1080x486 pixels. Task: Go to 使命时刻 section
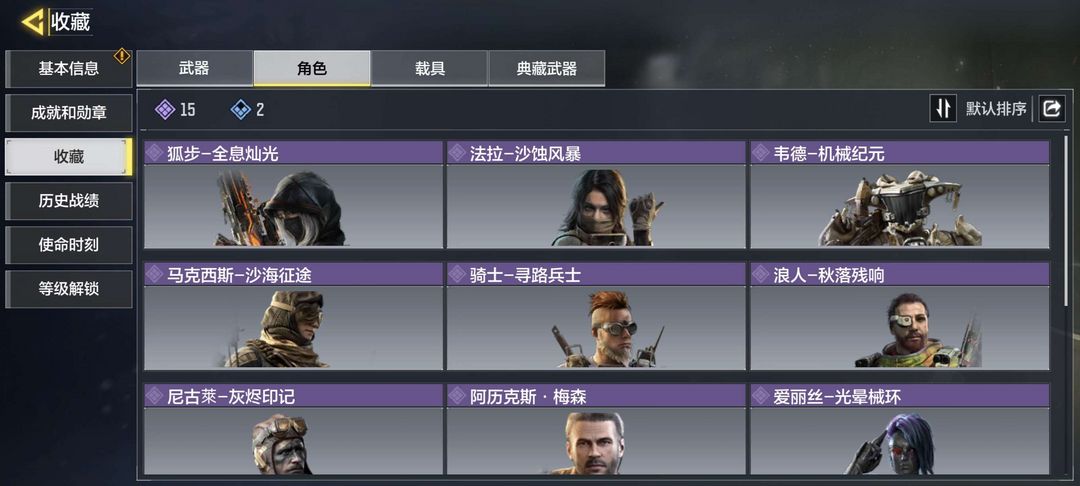point(69,245)
